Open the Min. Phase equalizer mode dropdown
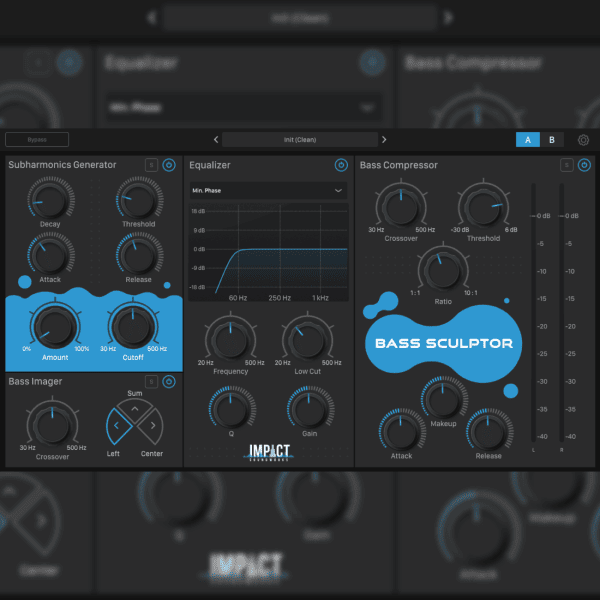600x600 pixels. pyautogui.click(x=267, y=189)
